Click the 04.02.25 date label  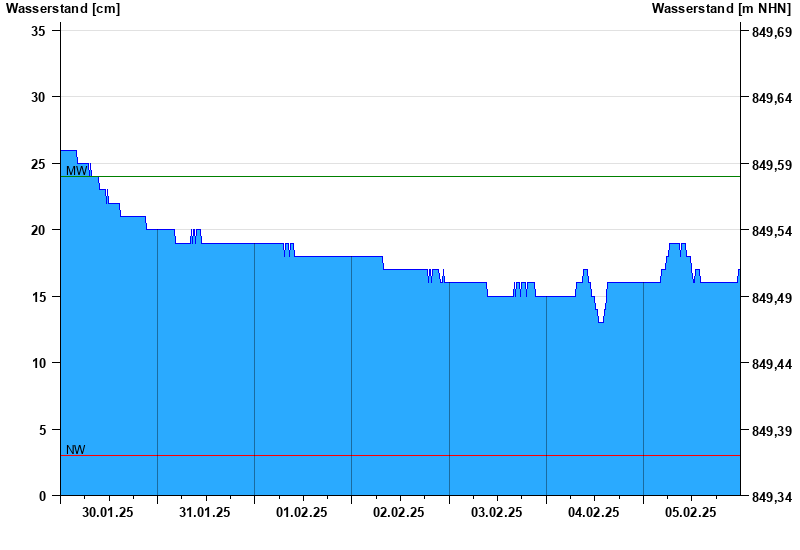(593, 512)
